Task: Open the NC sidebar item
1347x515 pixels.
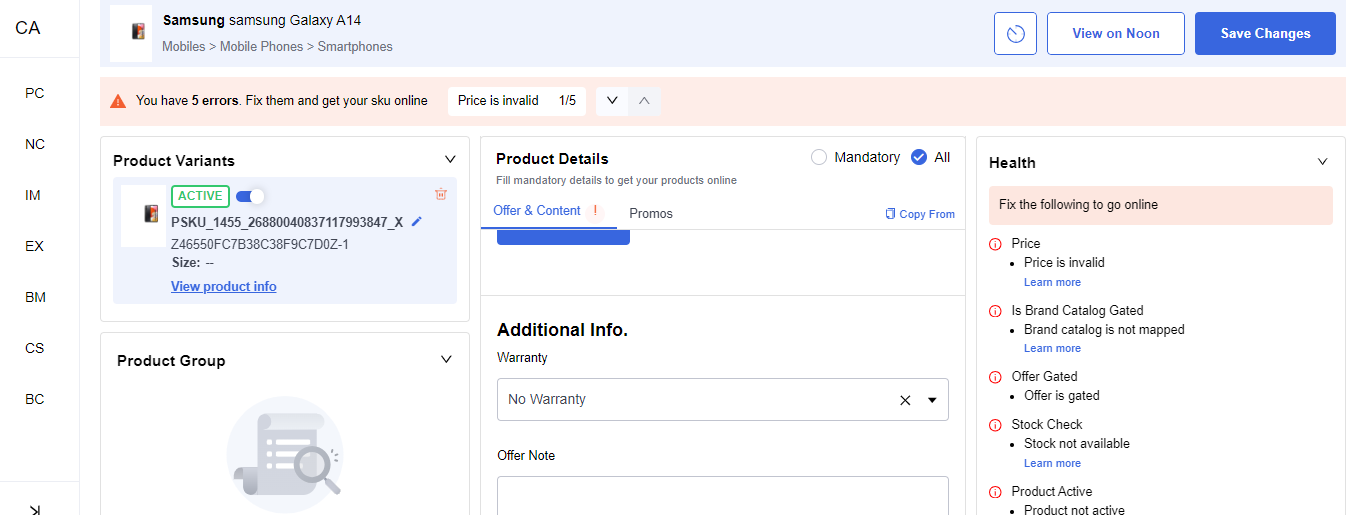Action: coord(35,144)
